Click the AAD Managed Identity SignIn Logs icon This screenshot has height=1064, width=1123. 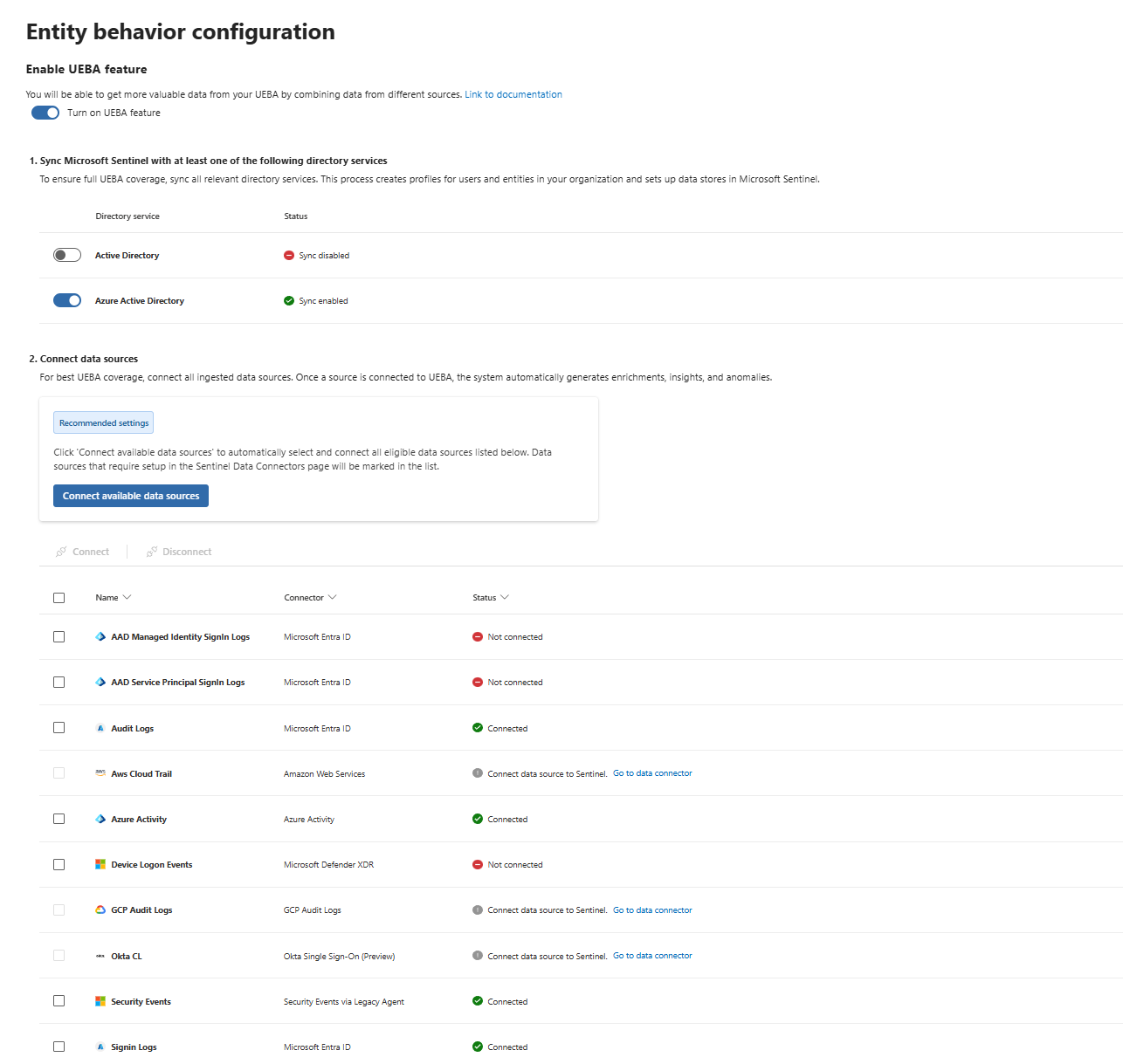click(100, 637)
